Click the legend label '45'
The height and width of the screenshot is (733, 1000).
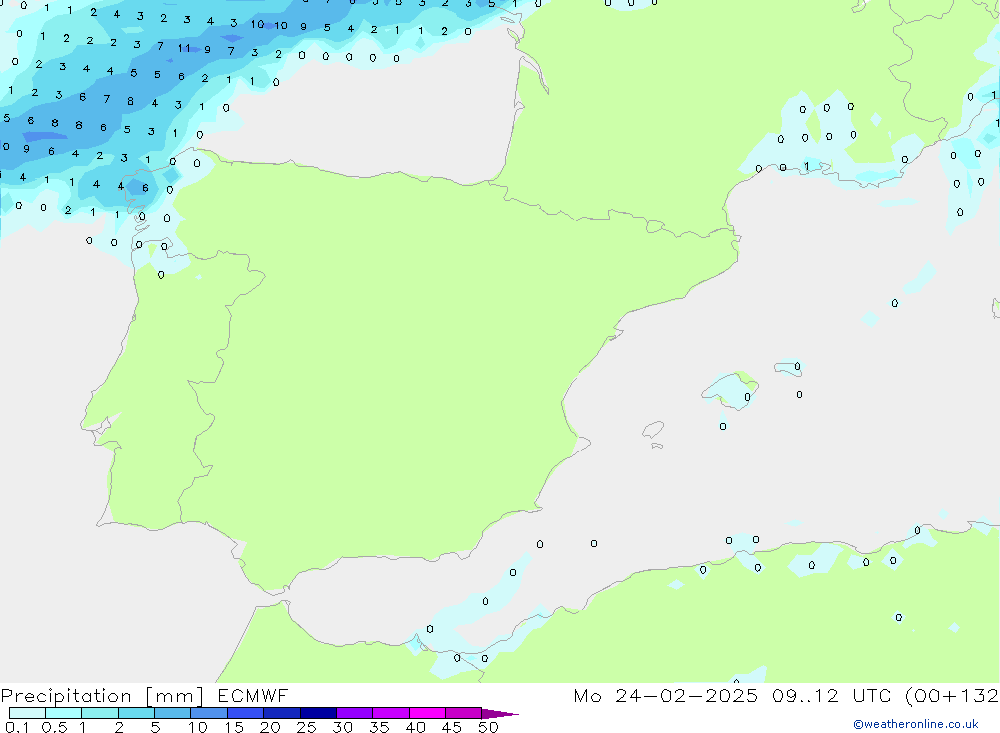point(452,727)
